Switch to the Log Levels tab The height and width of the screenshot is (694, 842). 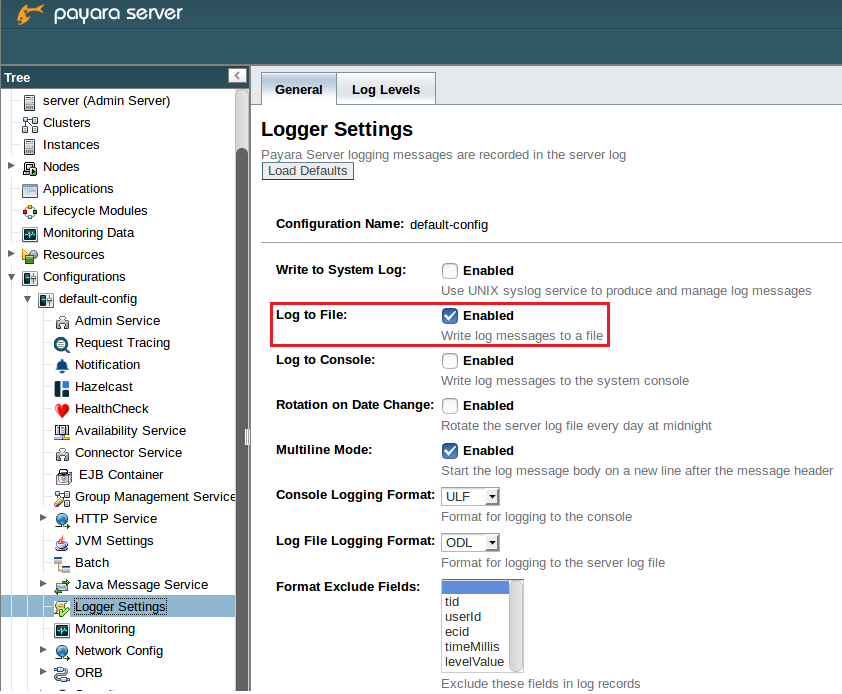pos(386,89)
